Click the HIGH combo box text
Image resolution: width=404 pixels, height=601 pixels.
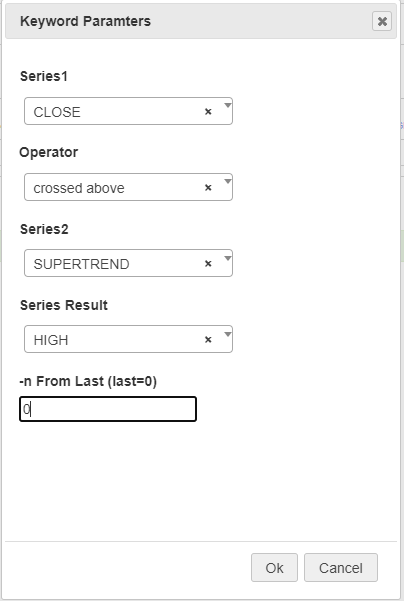[x=51, y=340]
